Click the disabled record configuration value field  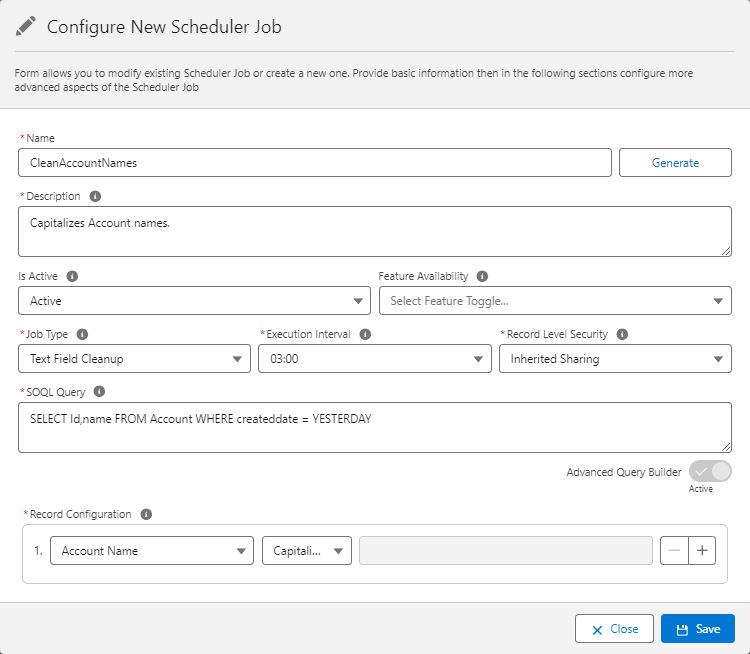point(506,551)
